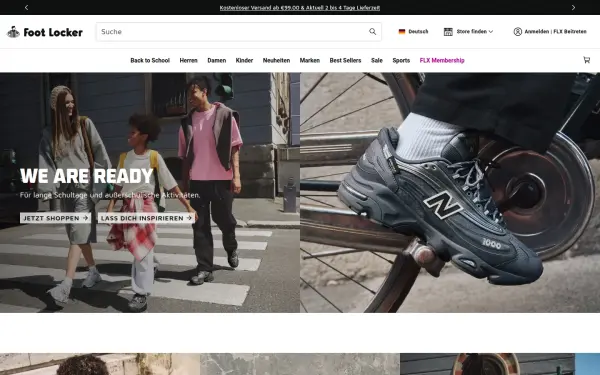Open the Kostenloser Versand announcement link
Viewport: 600px width, 375px height.
[300, 8]
